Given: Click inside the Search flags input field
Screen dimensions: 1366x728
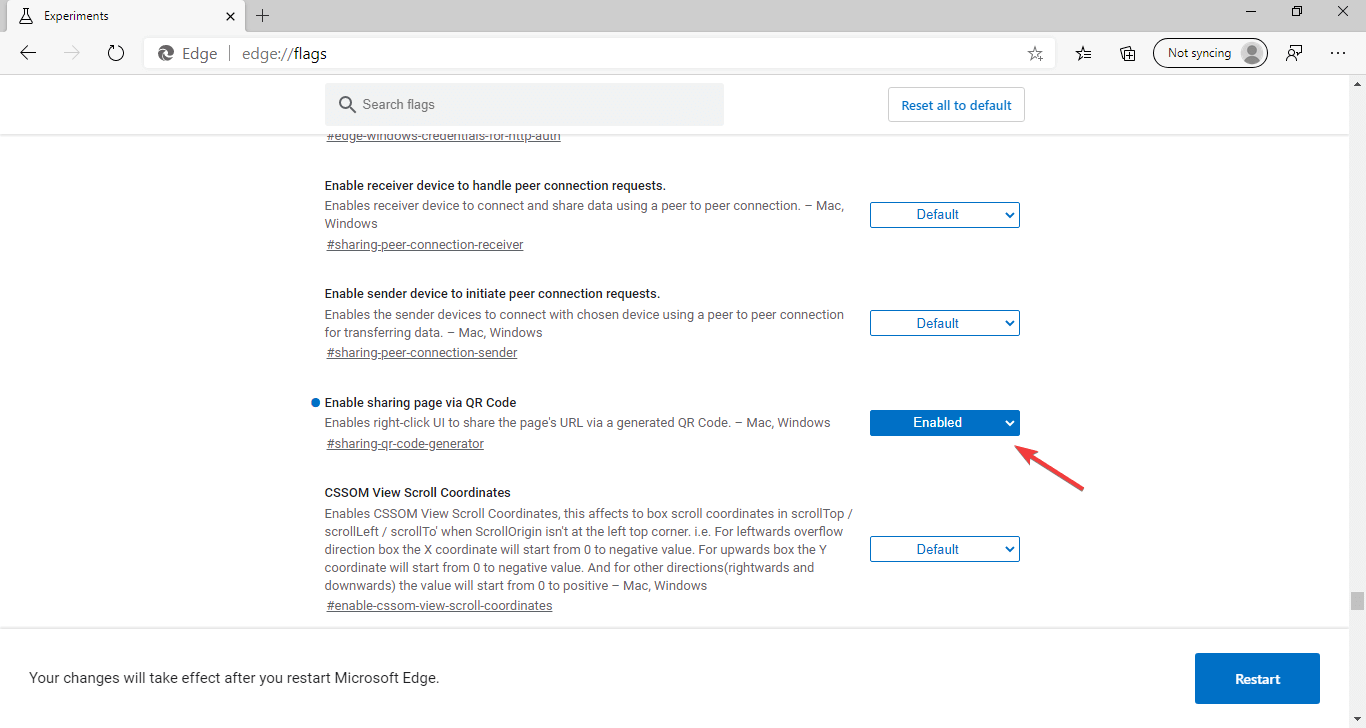Looking at the screenshot, I should pos(500,104).
